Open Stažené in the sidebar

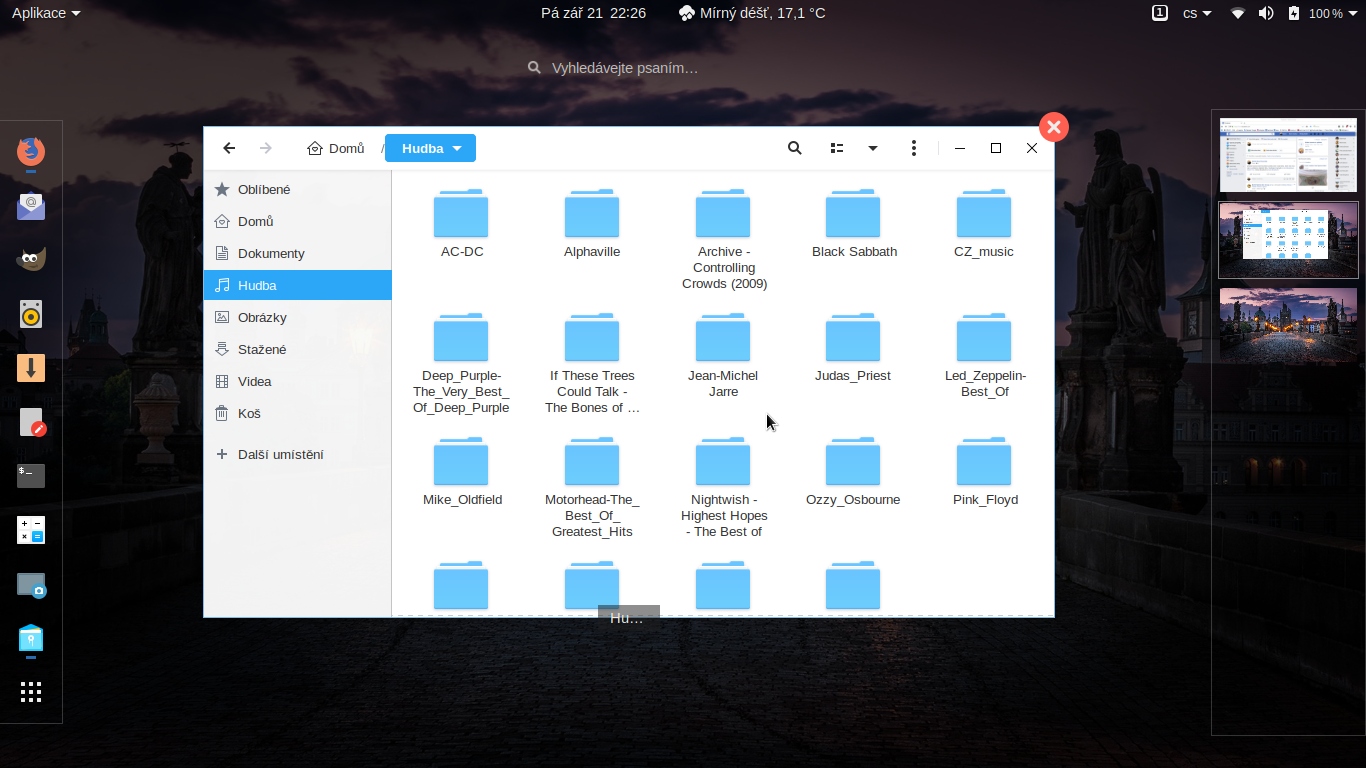pos(298,349)
